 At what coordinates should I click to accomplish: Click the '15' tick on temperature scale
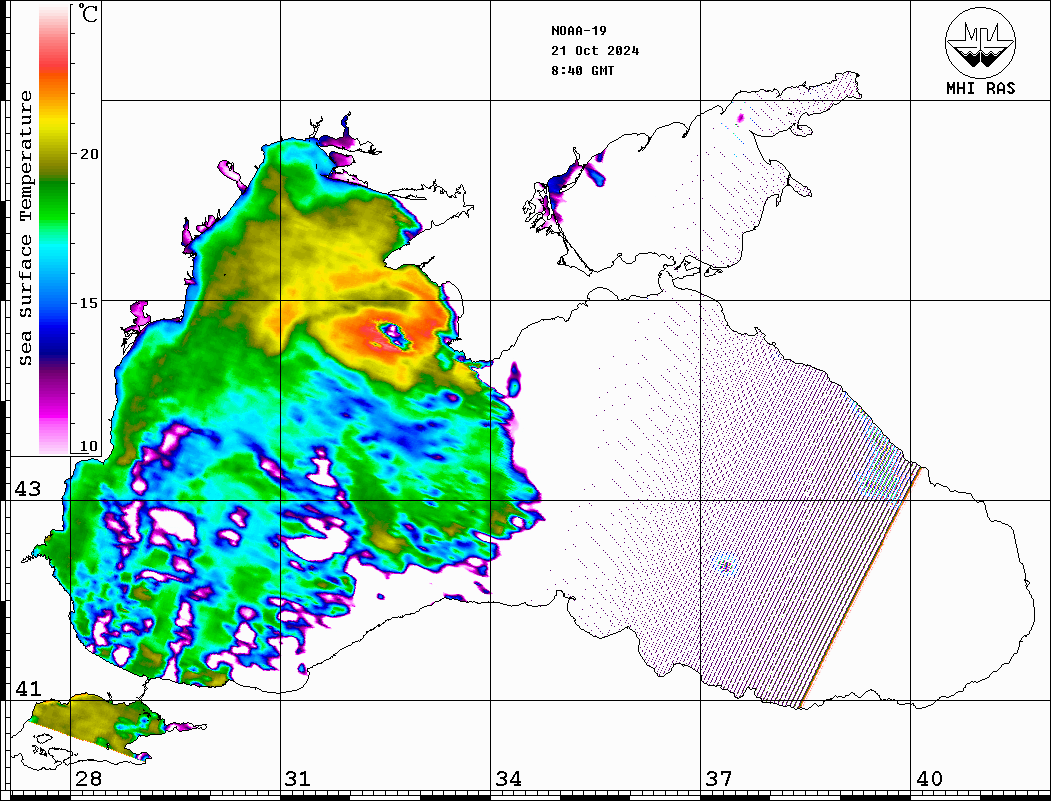tap(88, 303)
